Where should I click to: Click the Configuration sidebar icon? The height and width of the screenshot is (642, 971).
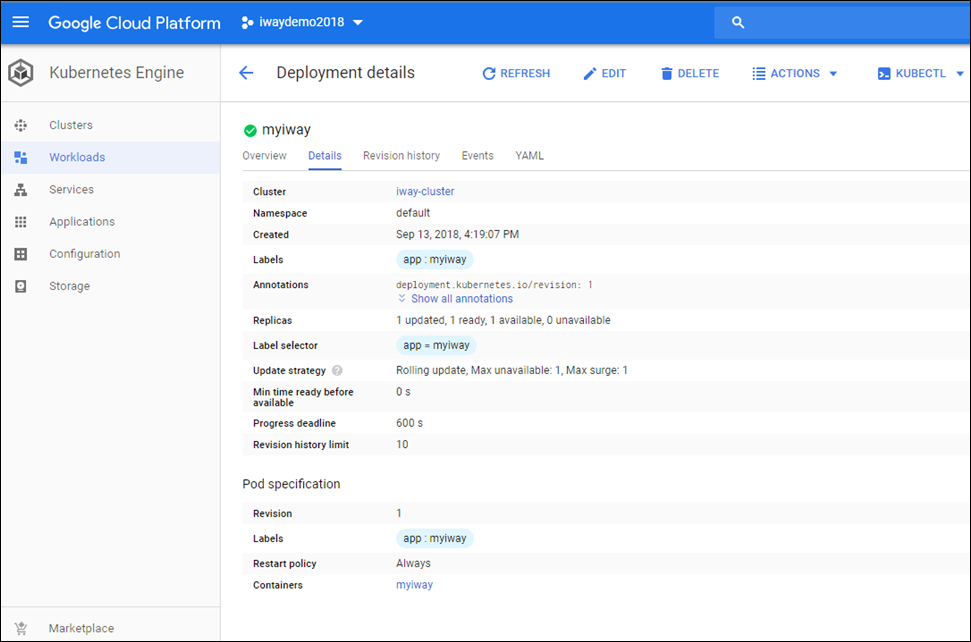pos(20,254)
